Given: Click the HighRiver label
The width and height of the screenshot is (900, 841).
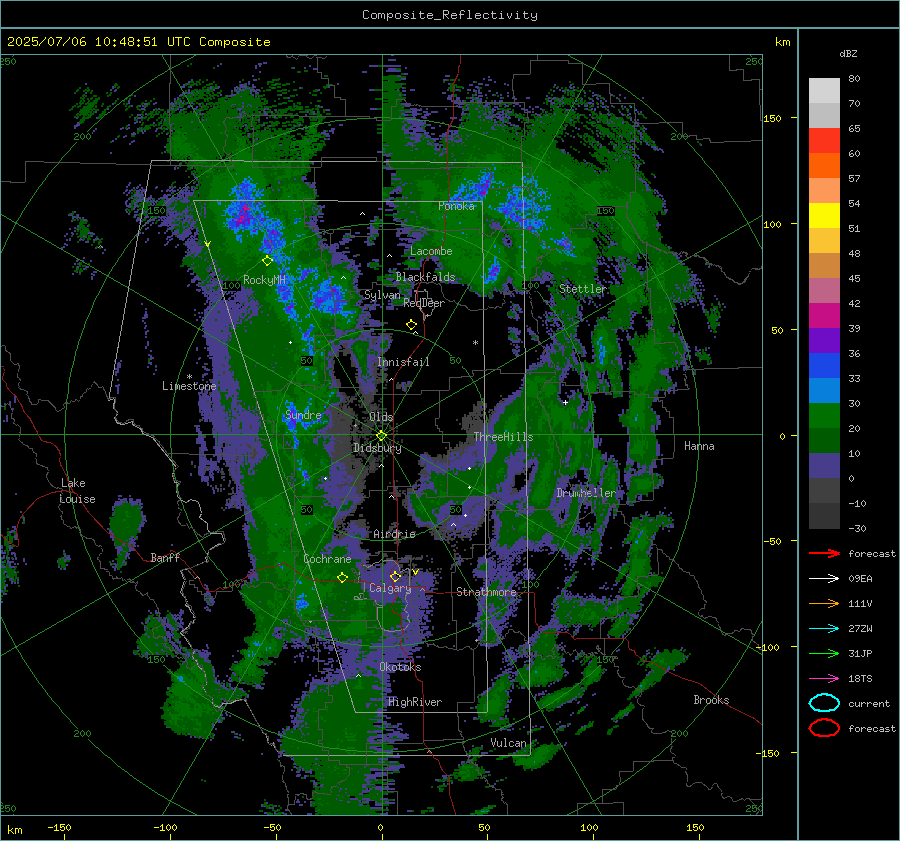Looking at the screenshot, I should (415, 702).
